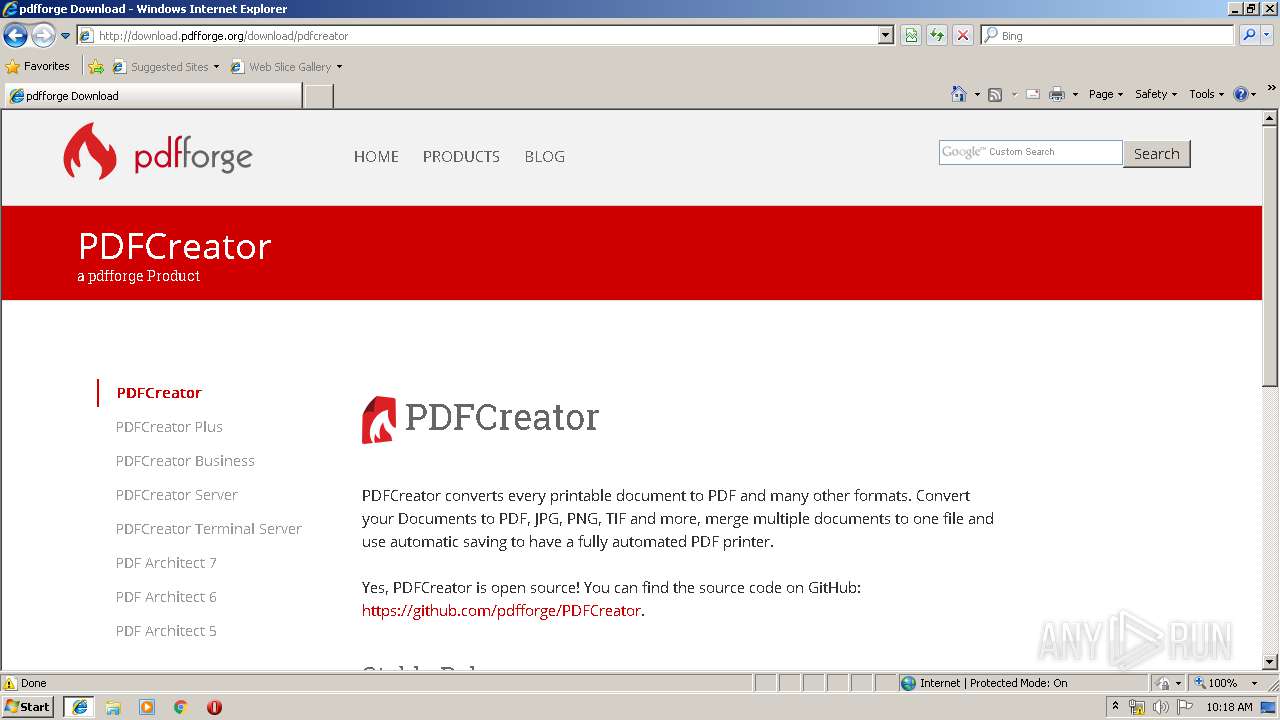
Task: Select PDFCreator Plus in sidebar
Action: click(169, 427)
